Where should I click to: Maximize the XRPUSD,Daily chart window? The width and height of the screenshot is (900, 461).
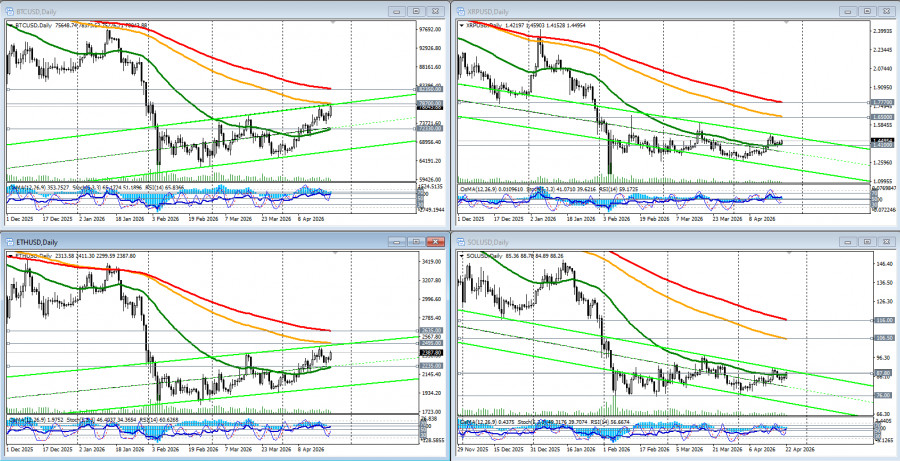(x=868, y=11)
